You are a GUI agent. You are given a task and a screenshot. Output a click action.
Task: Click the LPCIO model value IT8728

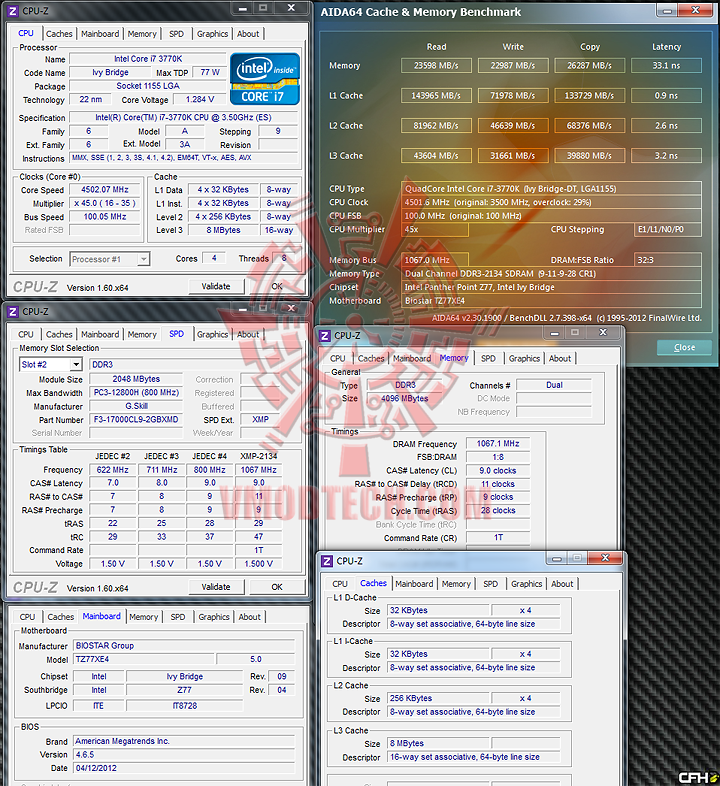click(x=185, y=706)
